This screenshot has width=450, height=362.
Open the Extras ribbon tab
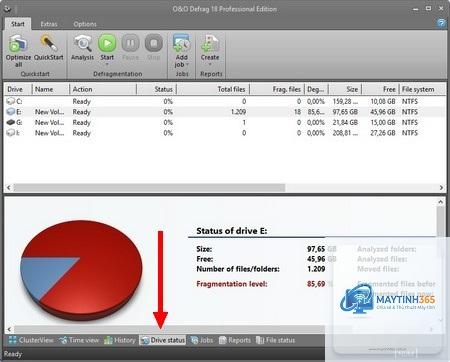tap(49, 24)
